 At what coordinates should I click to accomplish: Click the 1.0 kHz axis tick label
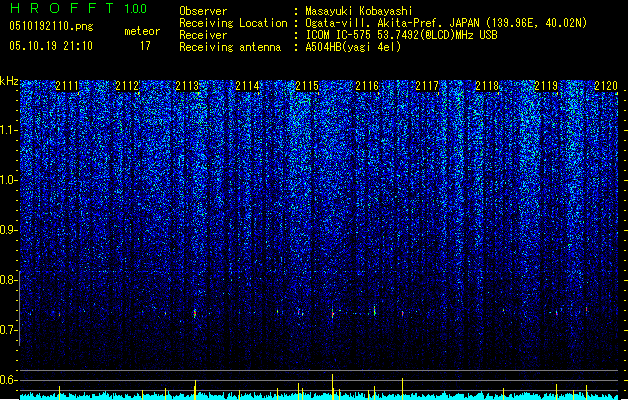click(x=9, y=180)
